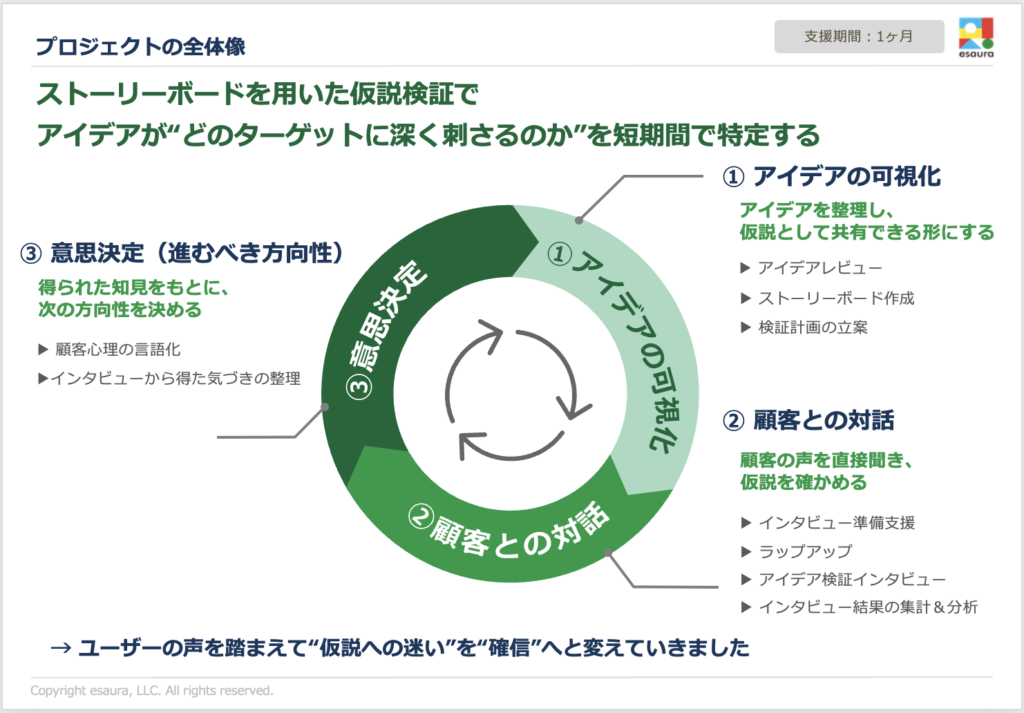The width and height of the screenshot is (1024, 713).
Task: Click the gray connector dot on the dark green segment
Action: 325,407
